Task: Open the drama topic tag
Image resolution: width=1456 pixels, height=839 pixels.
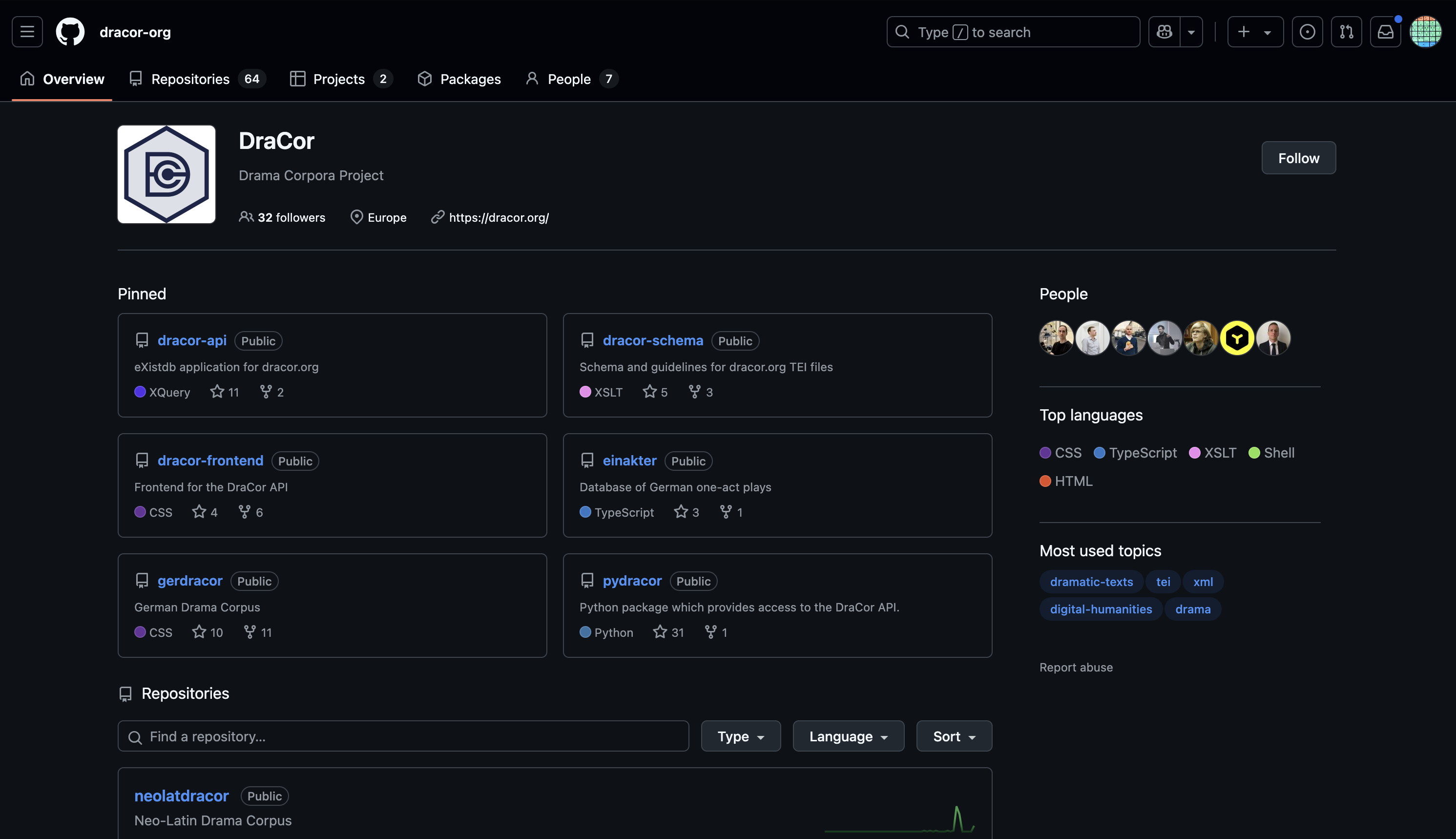Action: pyautogui.click(x=1193, y=609)
